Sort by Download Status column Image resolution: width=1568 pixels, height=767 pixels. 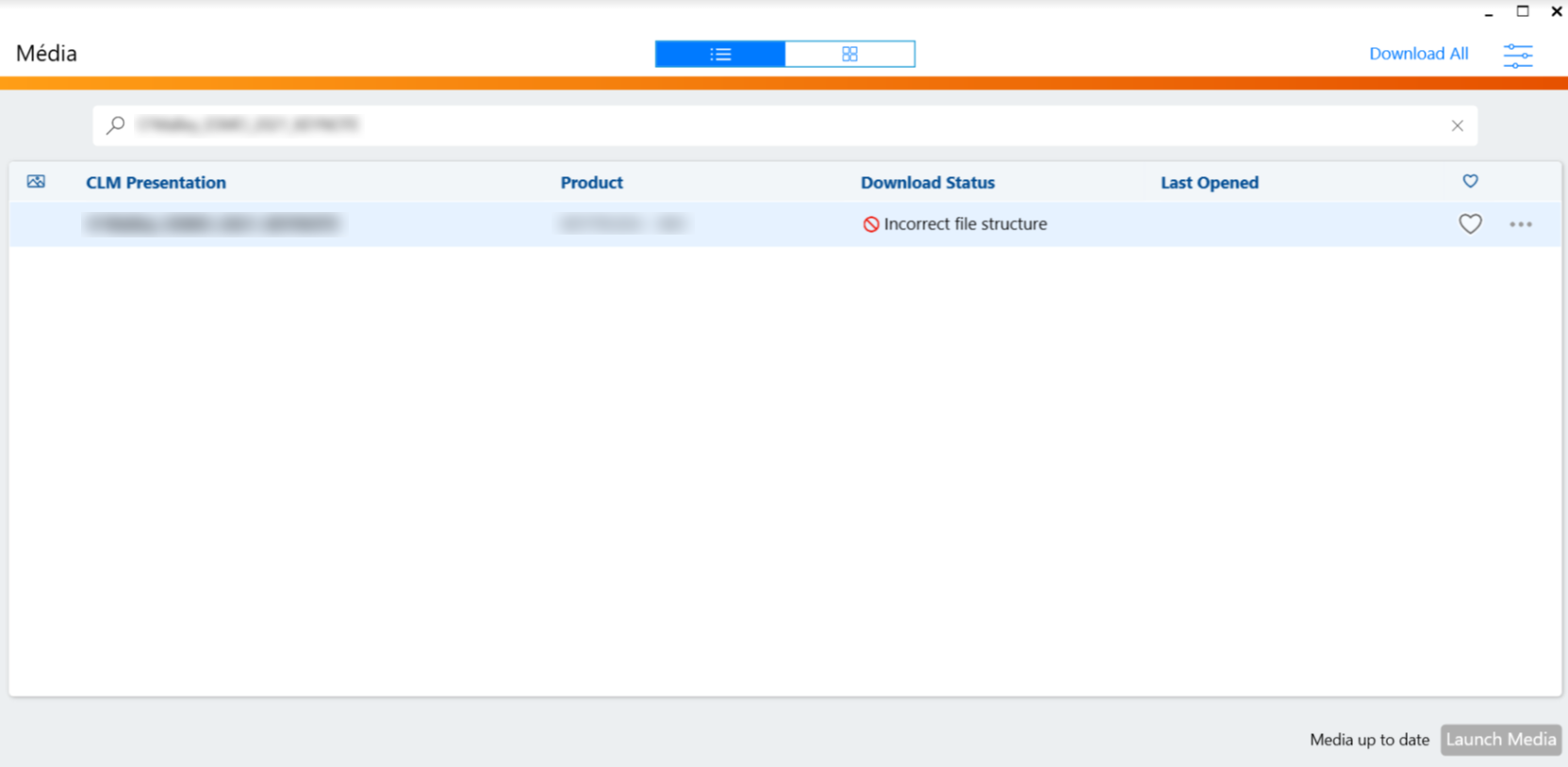tap(927, 183)
